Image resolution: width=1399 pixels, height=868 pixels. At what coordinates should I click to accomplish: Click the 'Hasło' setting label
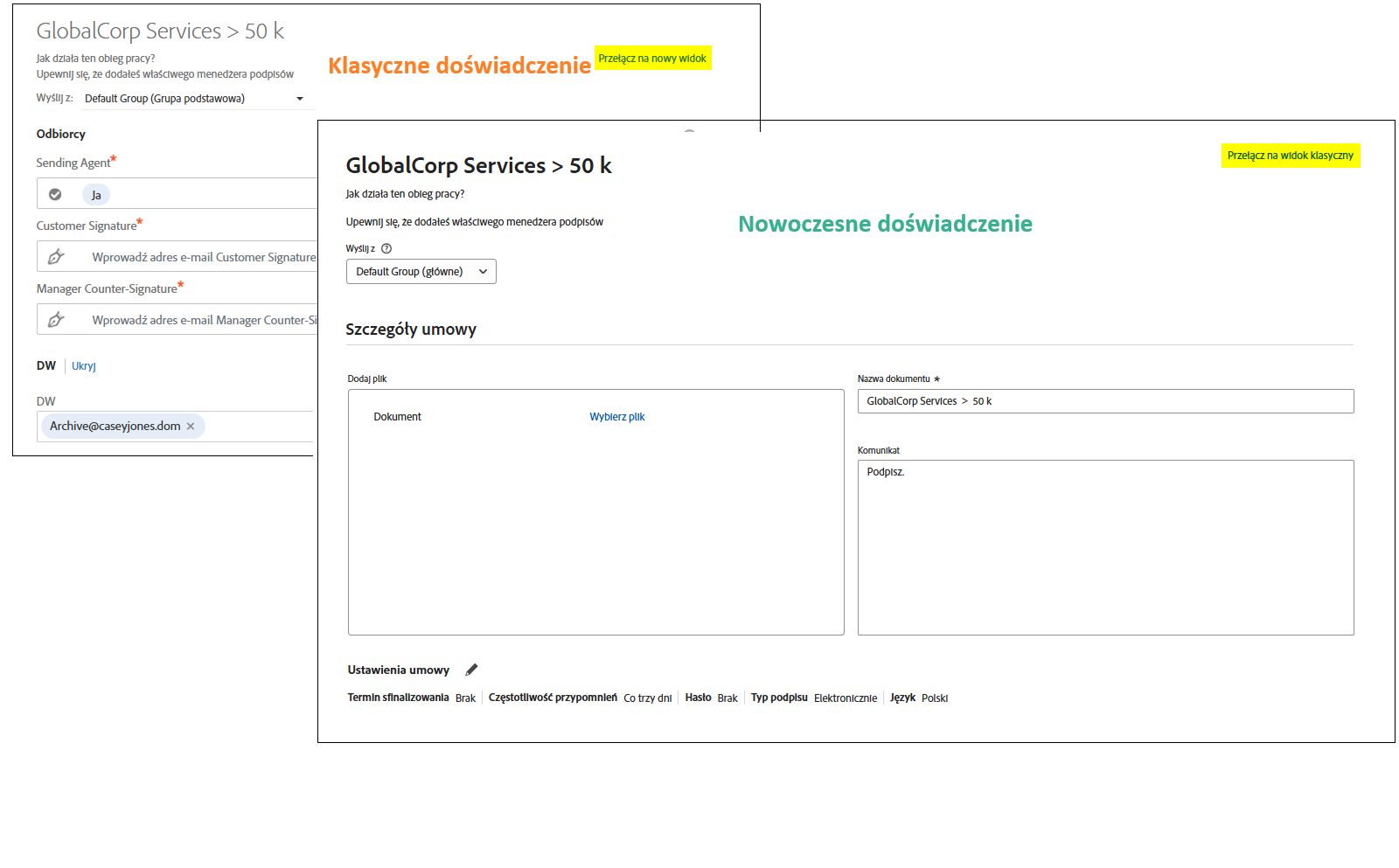pyautogui.click(x=698, y=698)
